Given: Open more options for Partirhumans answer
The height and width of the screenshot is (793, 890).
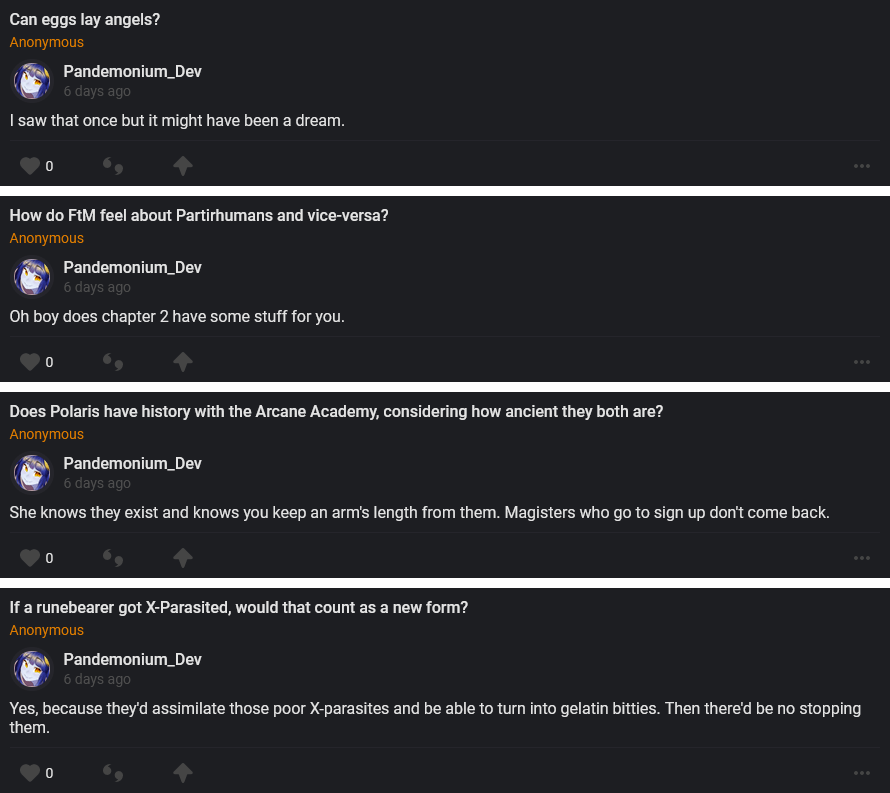Looking at the screenshot, I should click(862, 362).
